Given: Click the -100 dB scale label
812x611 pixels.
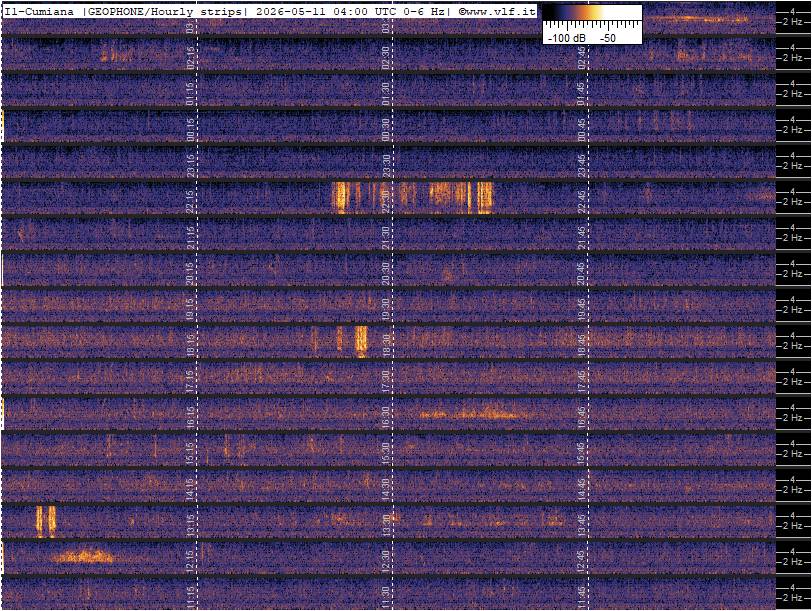Looking at the screenshot, I should [567, 38].
